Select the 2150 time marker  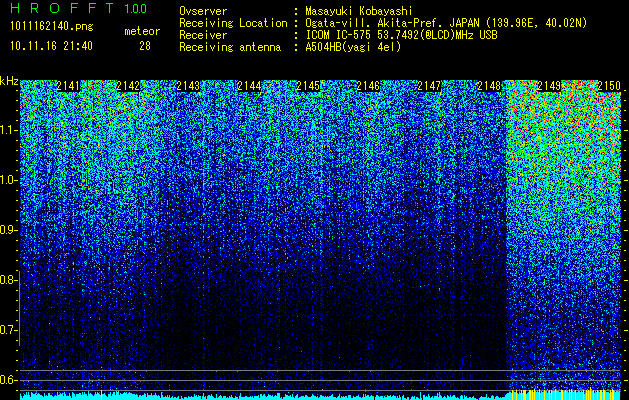609,86
